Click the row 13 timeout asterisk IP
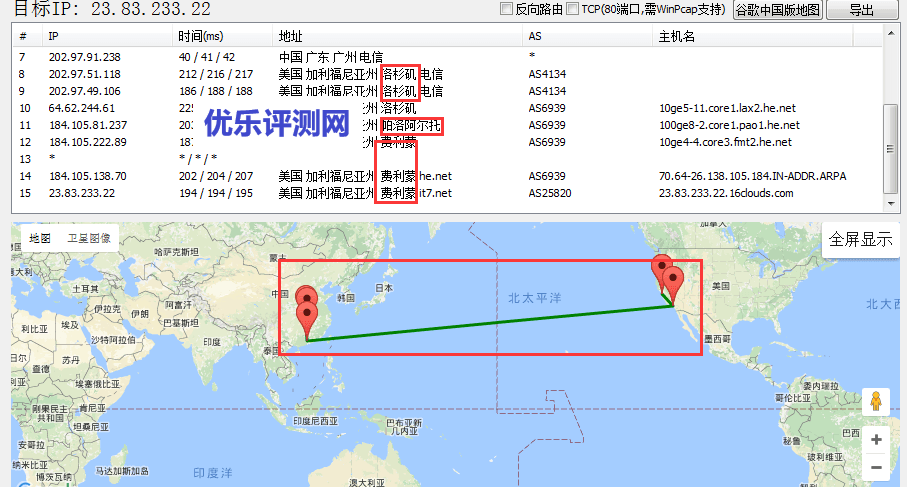The image size is (907, 487). point(52,158)
